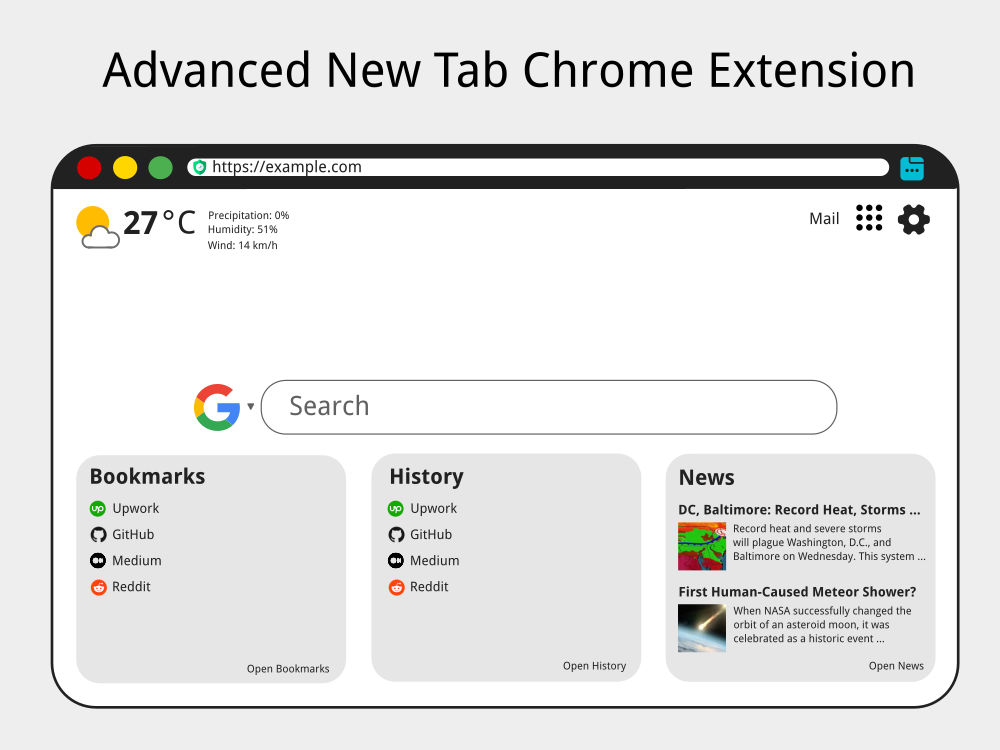Click inside the Search input box
1000x750 pixels.
(x=548, y=407)
